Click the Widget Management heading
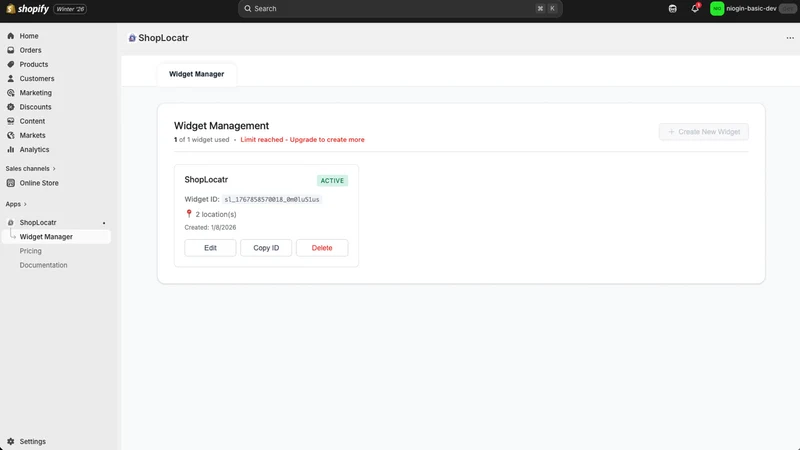 (221, 126)
